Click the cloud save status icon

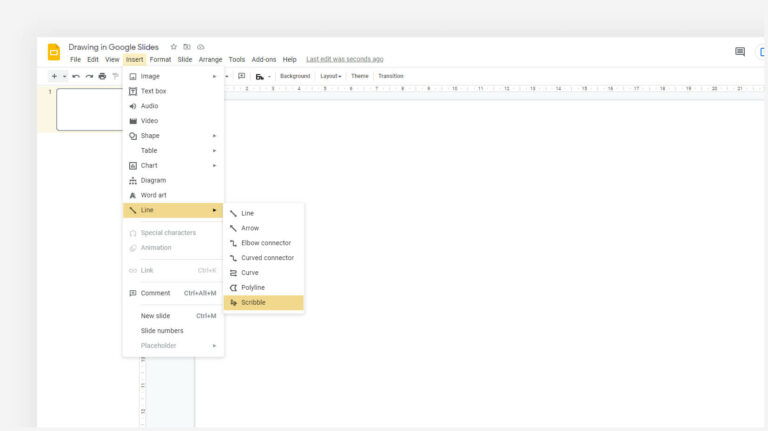pos(200,47)
